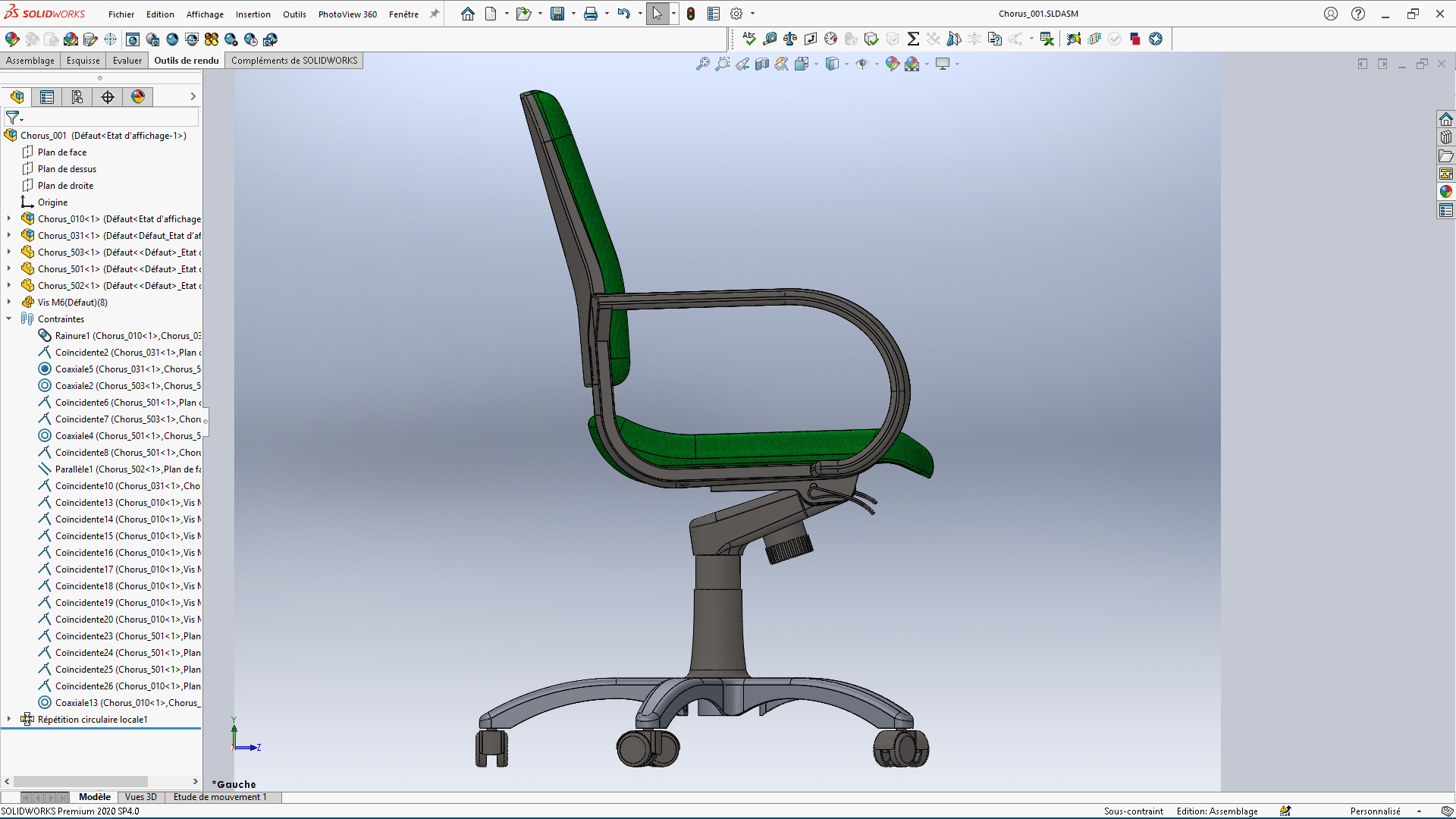Click the Edit Appearance icon in the render toolbar

(12, 39)
